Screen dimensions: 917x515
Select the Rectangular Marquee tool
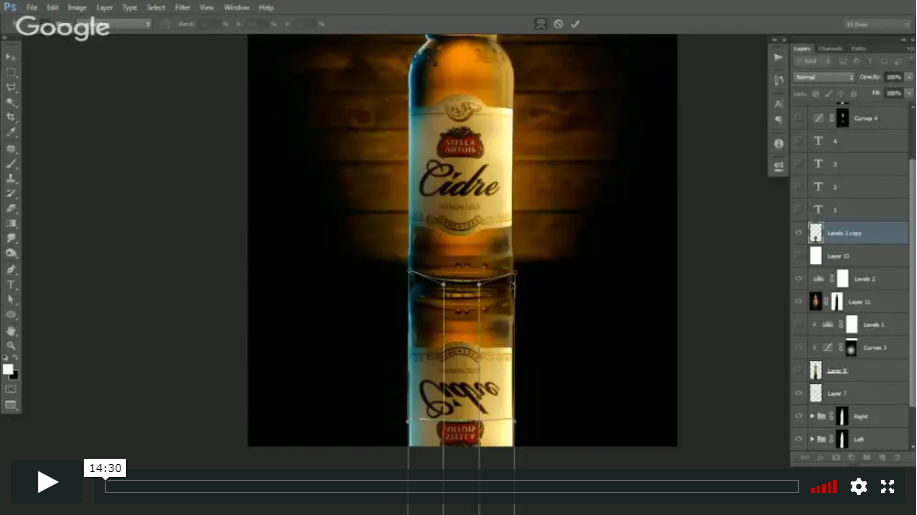(11, 72)
